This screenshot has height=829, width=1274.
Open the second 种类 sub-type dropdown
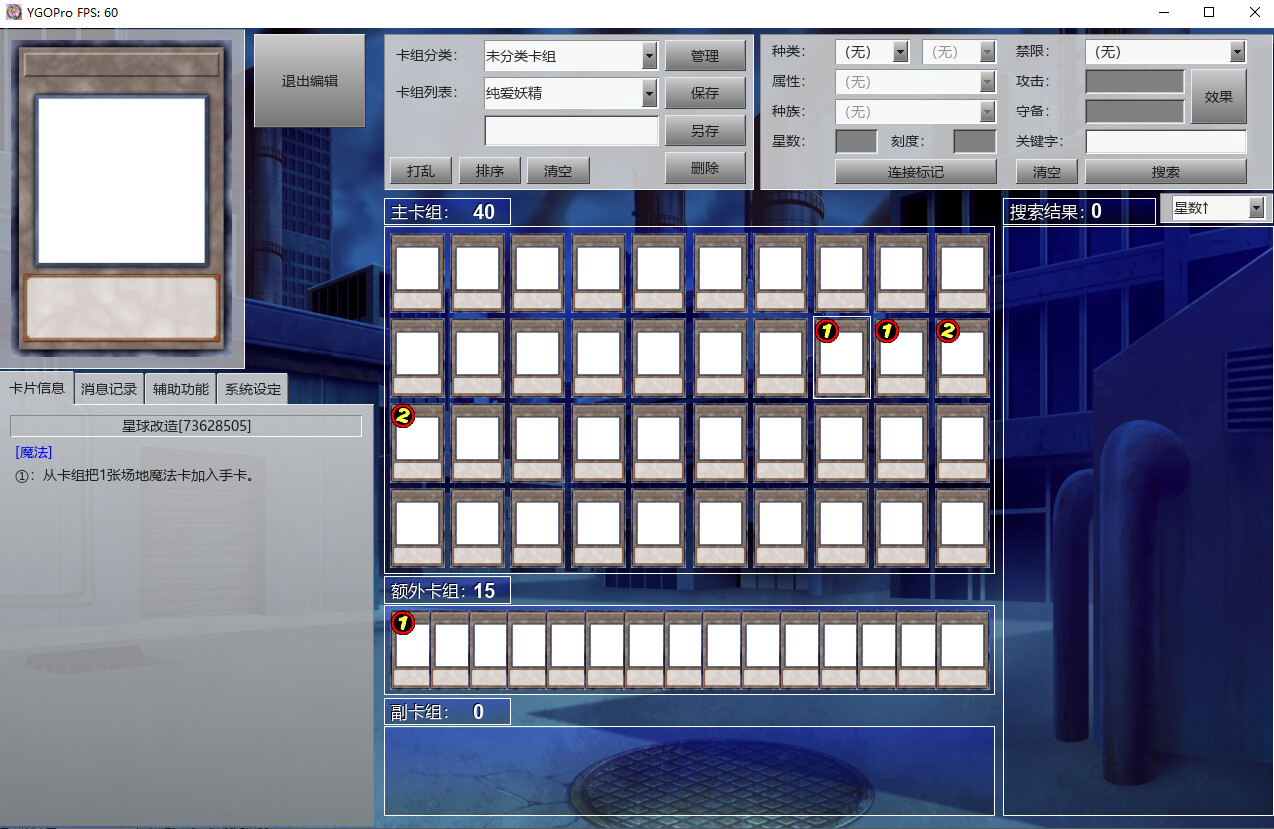tap(959, 52)
